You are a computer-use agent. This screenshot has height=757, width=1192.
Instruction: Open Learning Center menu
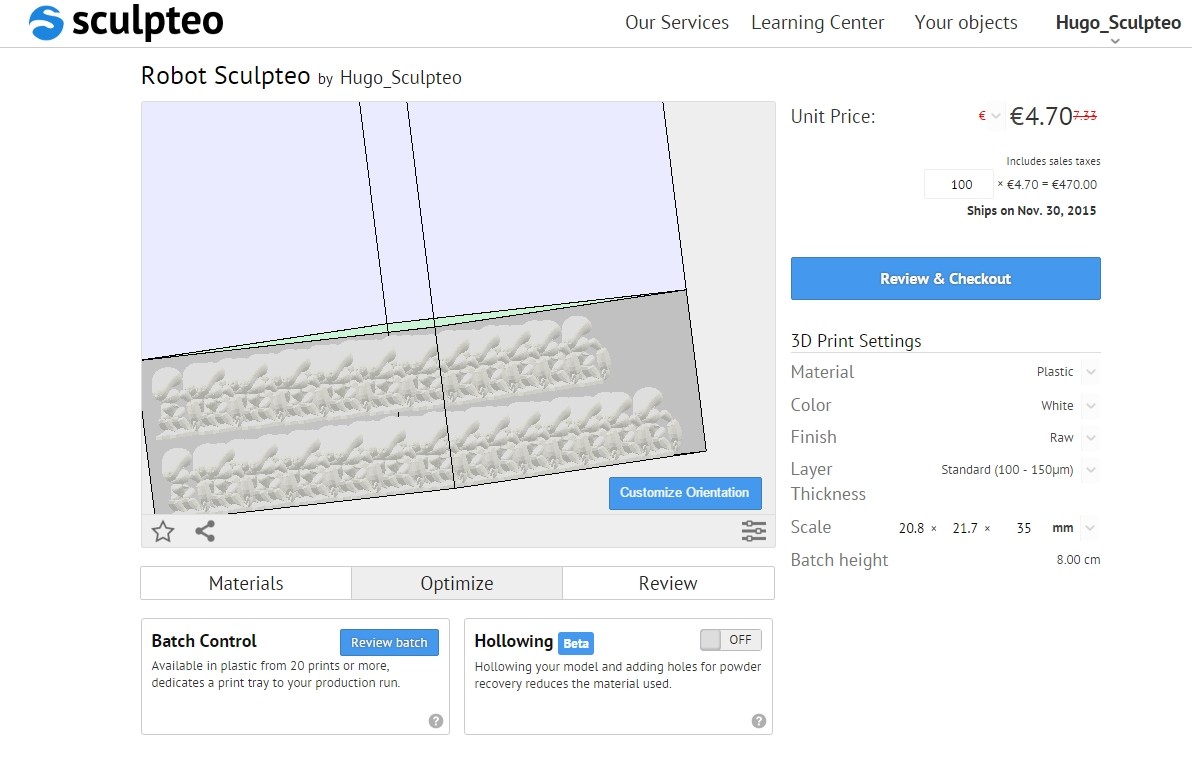point(817,23)
